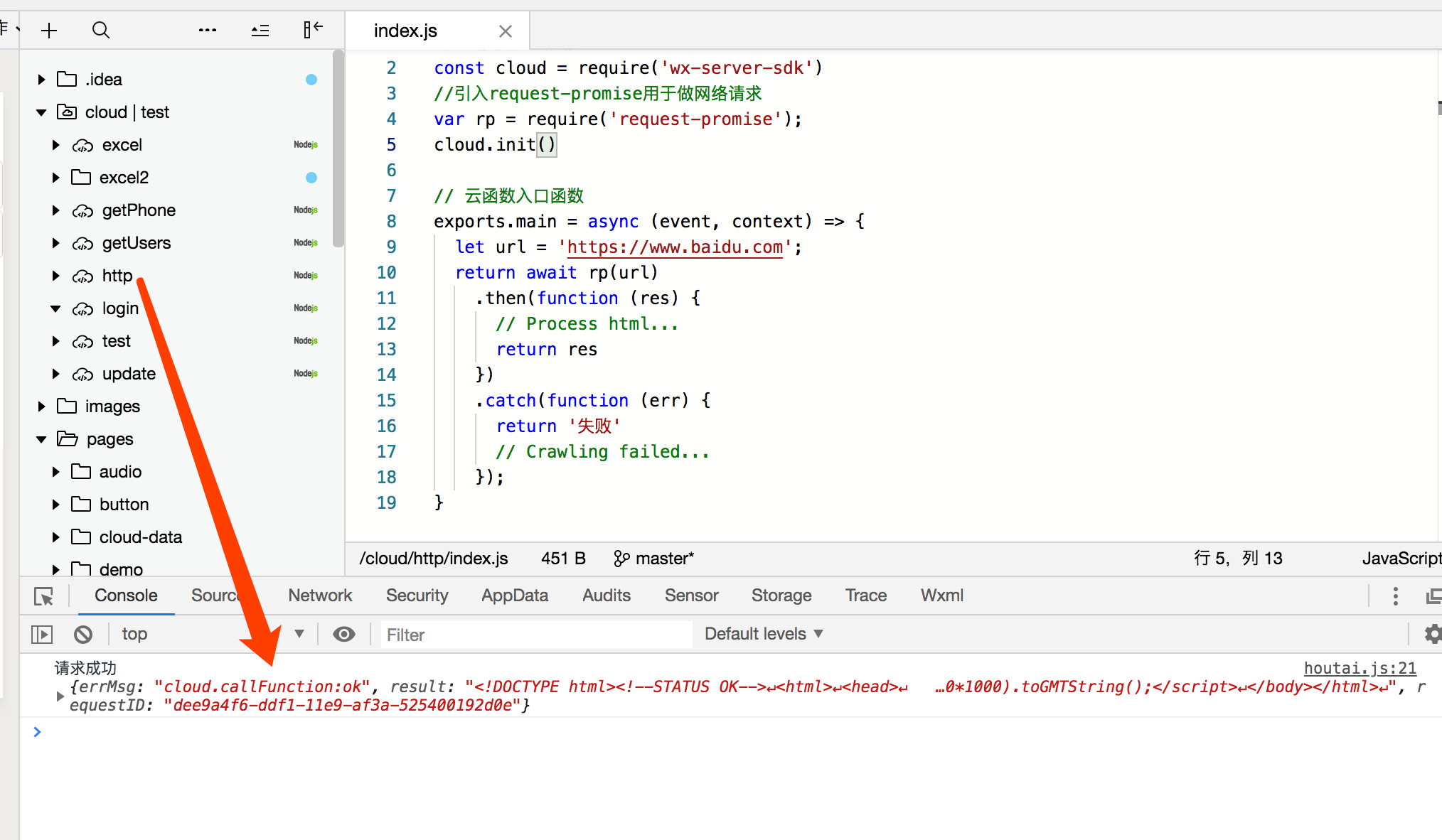This screenshot has height=840, width=1442.
Task: Expand the logged result object arrow
Action: click(x=60, y=696)
